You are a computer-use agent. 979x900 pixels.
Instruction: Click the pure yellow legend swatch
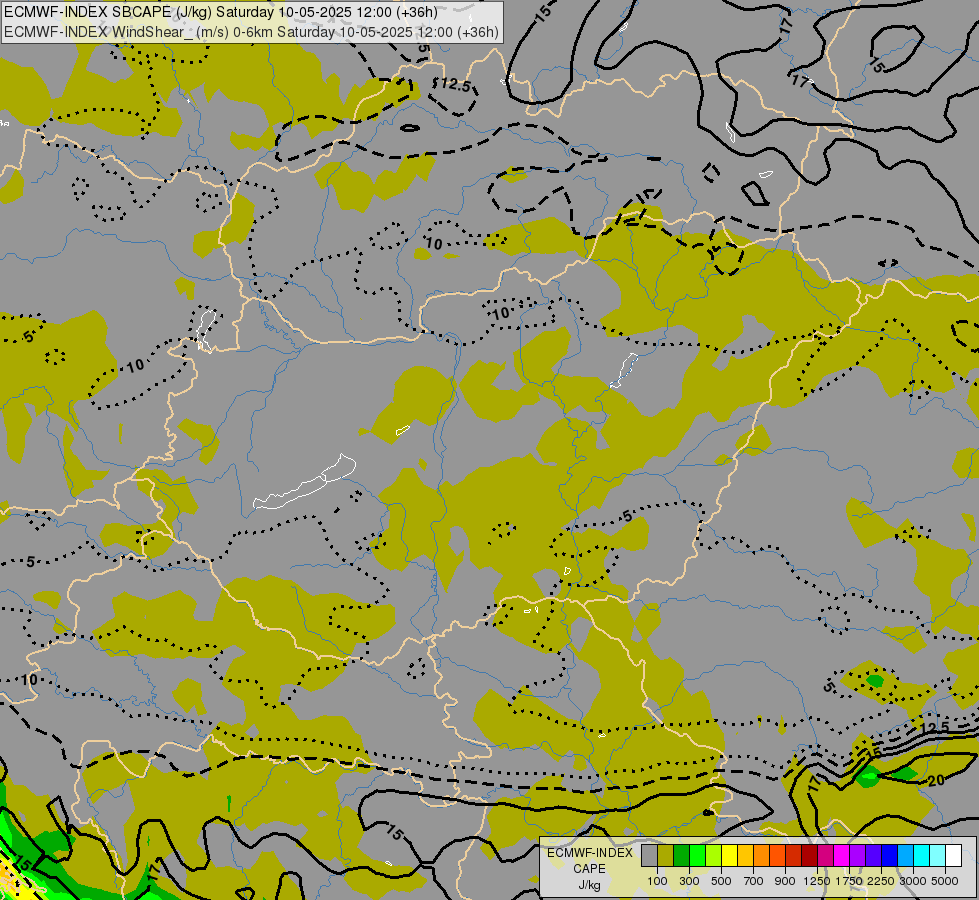pyautogui.click(x=729, y=855)
